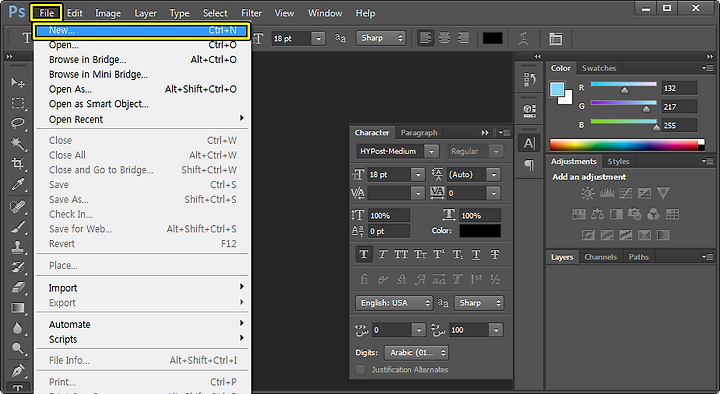This screenshot has width=720, height=394.
Task: Toggle Underline in Character panel
Action: [x=476, y=254]
